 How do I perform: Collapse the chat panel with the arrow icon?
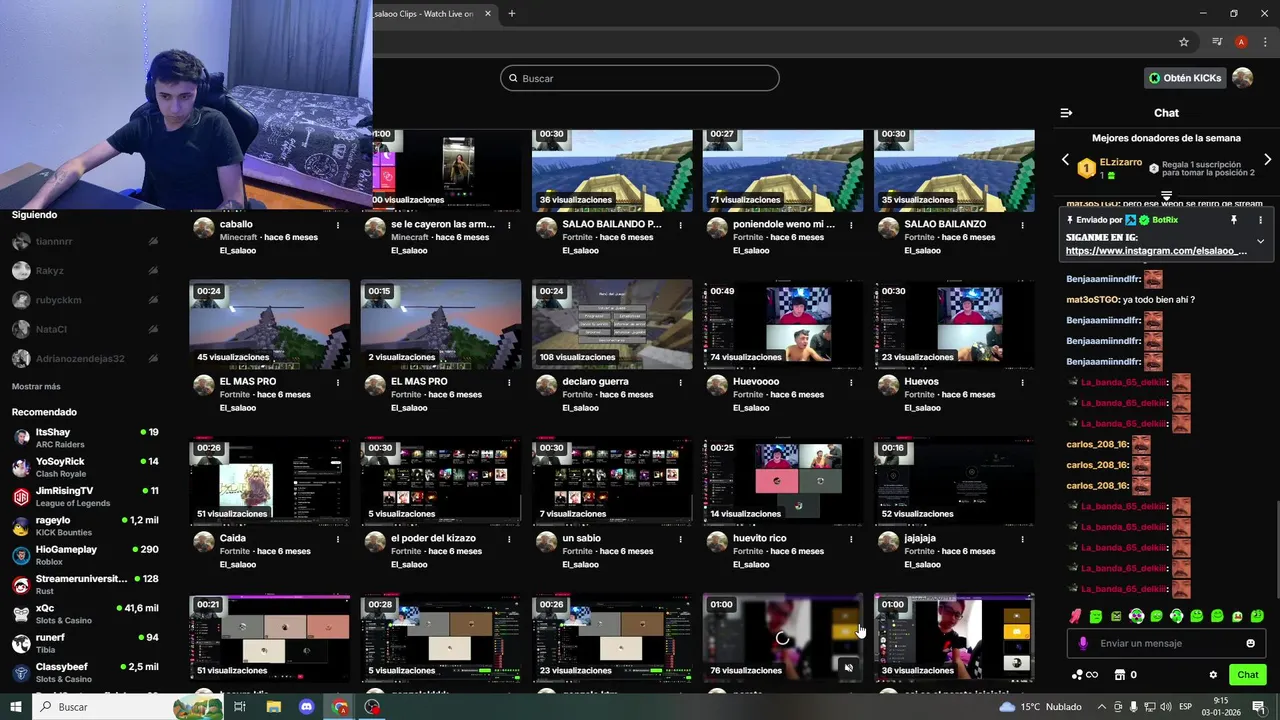[x=1066, y=113]
